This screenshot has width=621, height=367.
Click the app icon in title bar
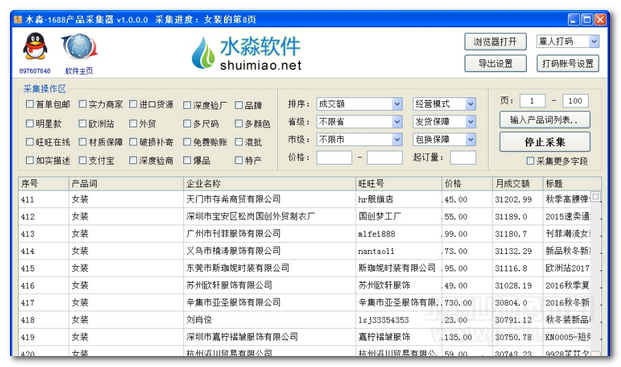(18, 19)
